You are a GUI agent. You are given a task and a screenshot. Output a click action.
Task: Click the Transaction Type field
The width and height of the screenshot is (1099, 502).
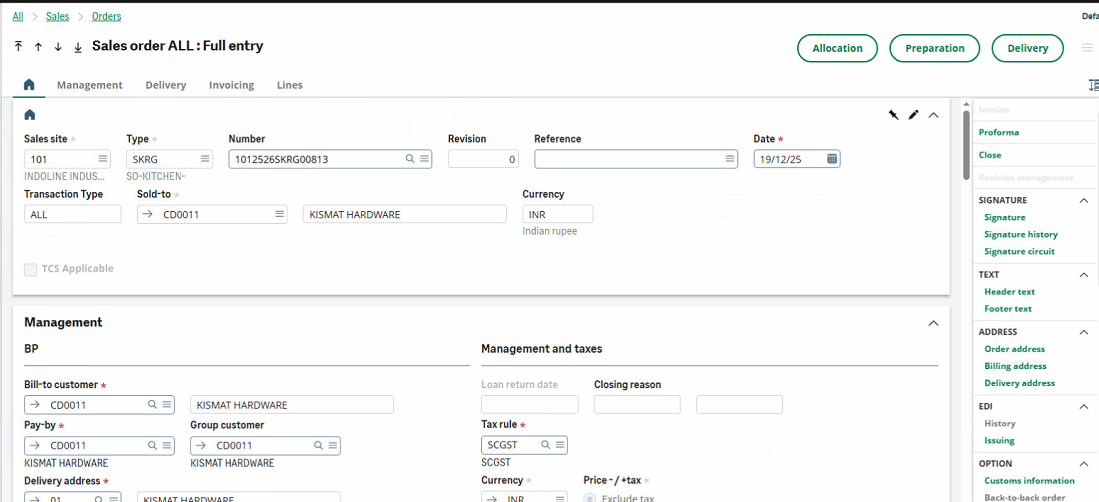click(73, 215)
